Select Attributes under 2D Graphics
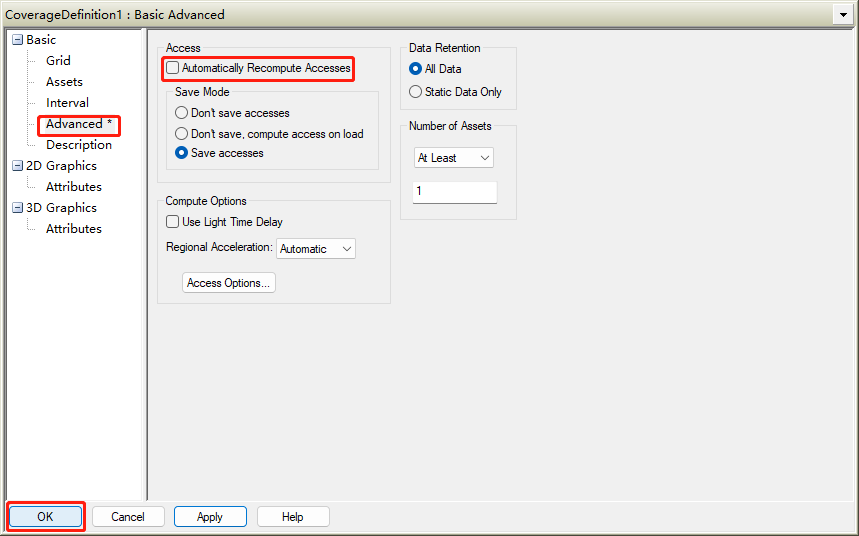This screenshot has width=859, height=536. 73,187
